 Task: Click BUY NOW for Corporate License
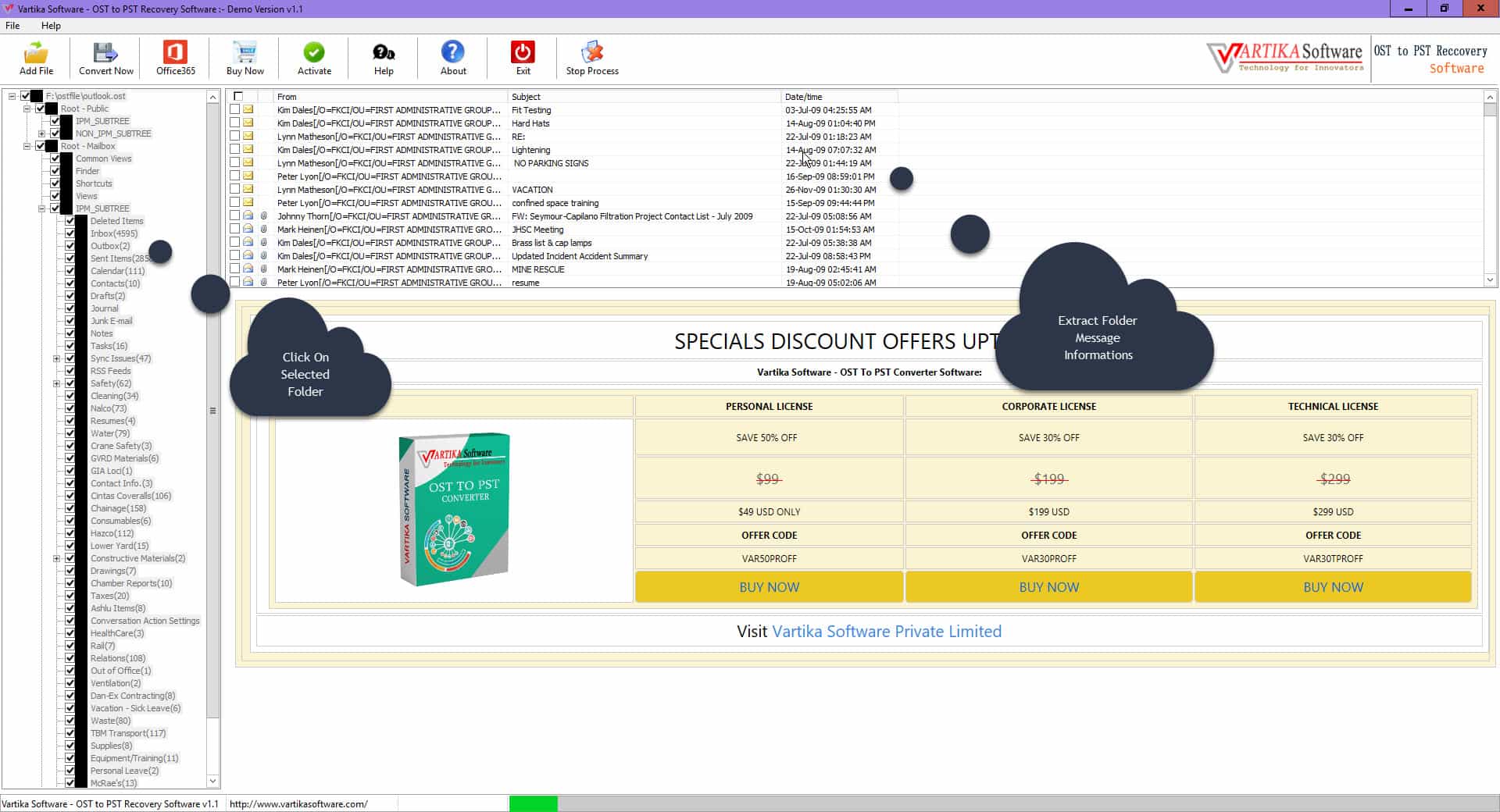click(x=1048, y=587)
